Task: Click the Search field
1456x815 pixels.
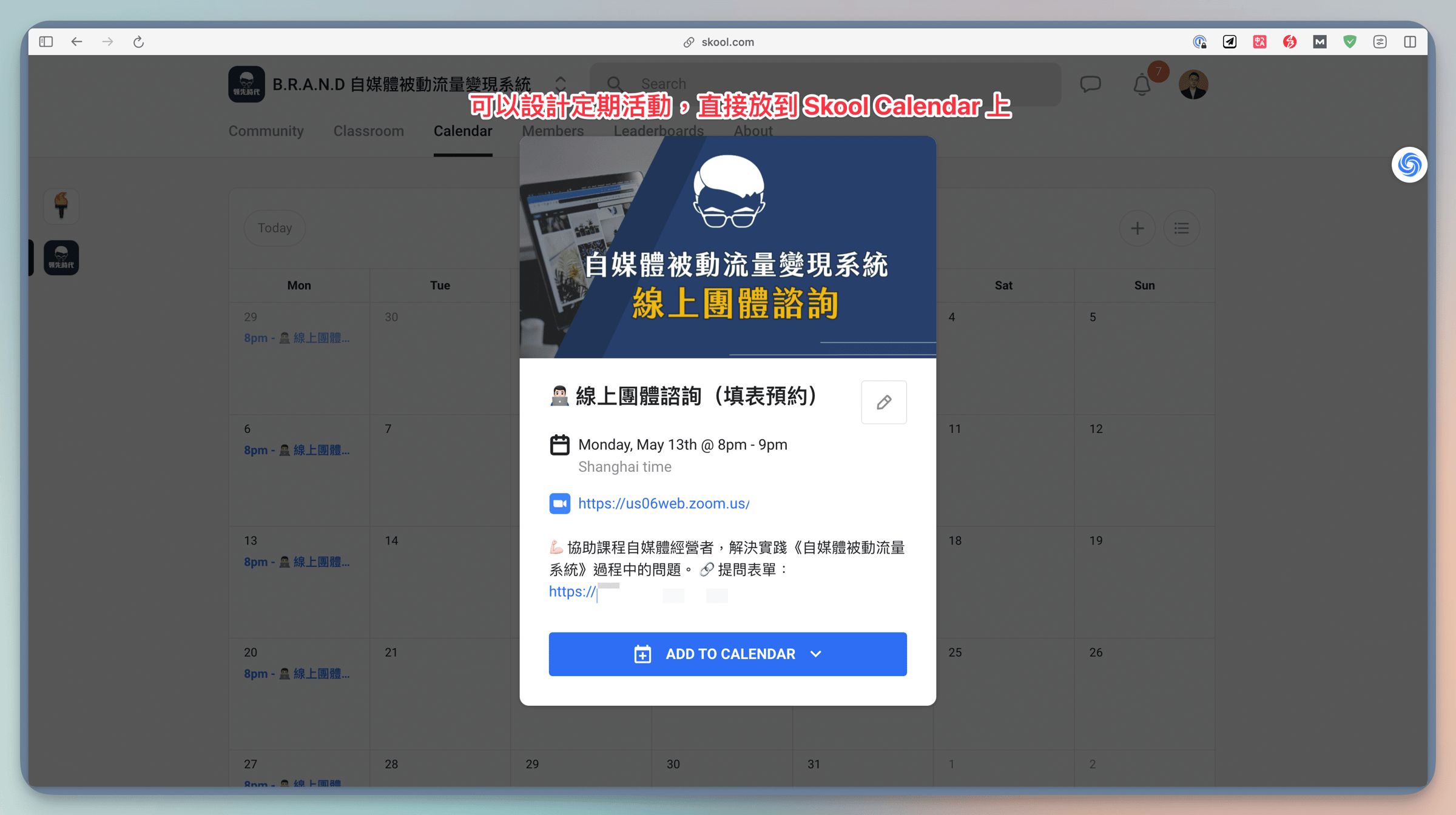Action: [x=825, y=84]
